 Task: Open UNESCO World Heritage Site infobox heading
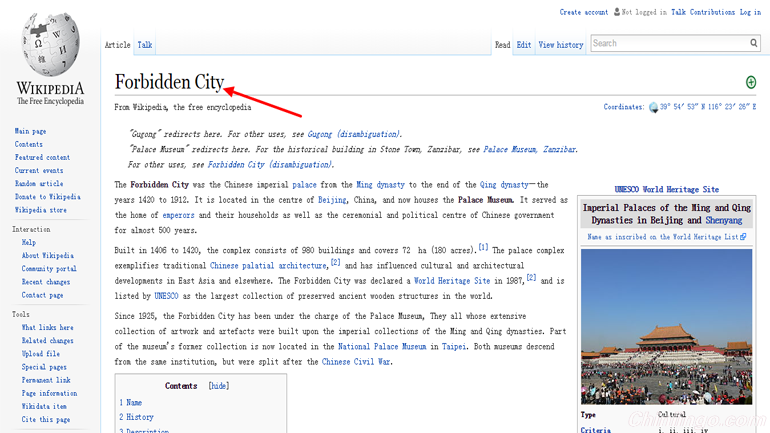coord(666,189)
